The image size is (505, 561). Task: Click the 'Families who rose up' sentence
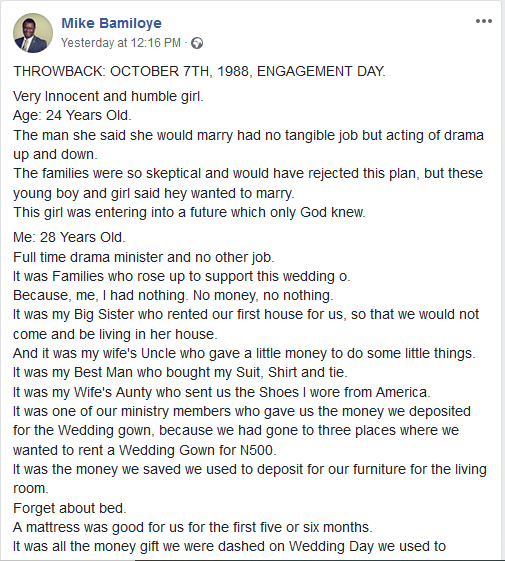tap(182, 276)
